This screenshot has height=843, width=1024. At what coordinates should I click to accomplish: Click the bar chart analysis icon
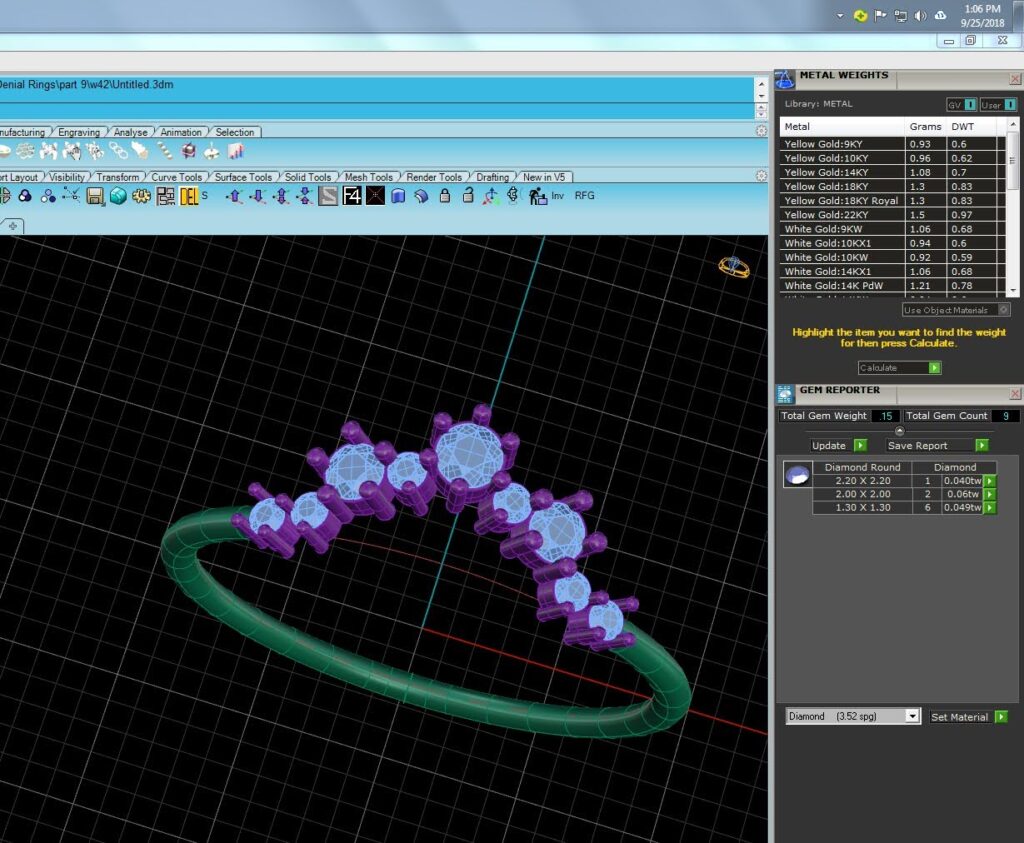235,151
